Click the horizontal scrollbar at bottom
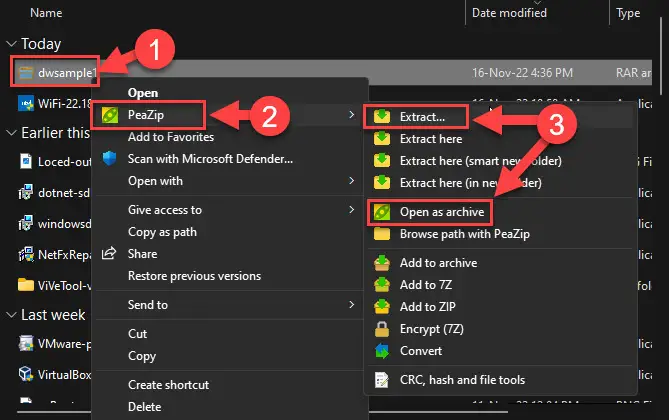Viewport: 669px width, 420px height. [x=262, y=412]
